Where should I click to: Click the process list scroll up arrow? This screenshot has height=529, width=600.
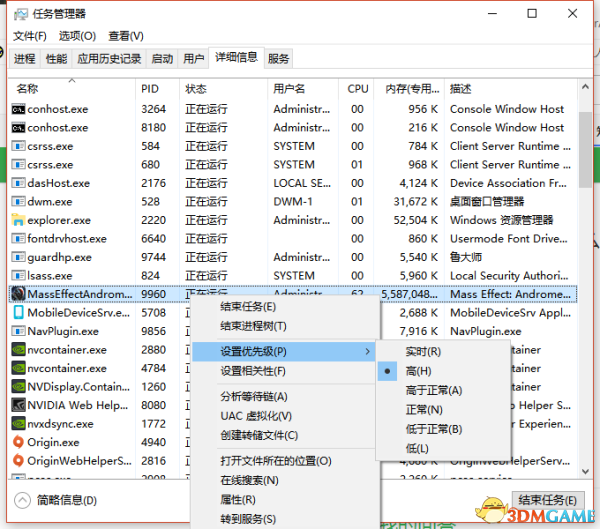[x=585, y=87]
